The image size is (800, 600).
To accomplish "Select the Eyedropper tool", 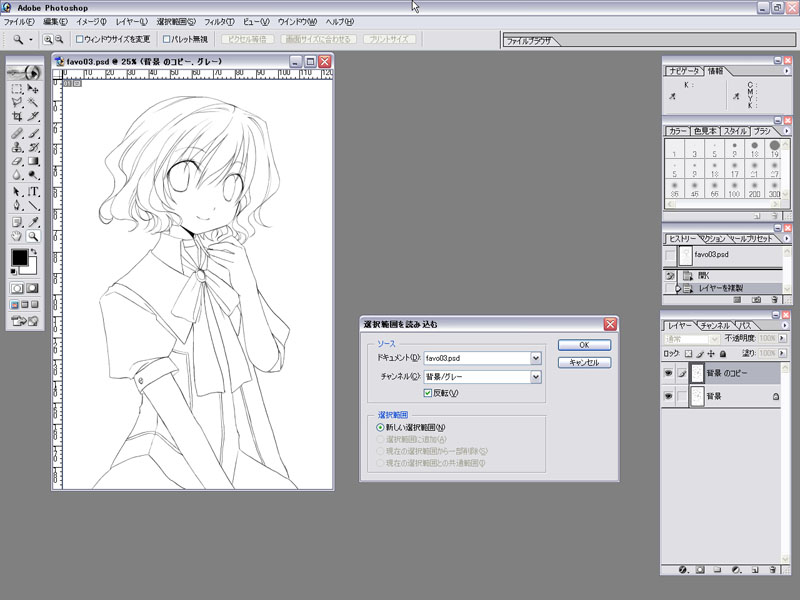I will click(x=33, y=222).
